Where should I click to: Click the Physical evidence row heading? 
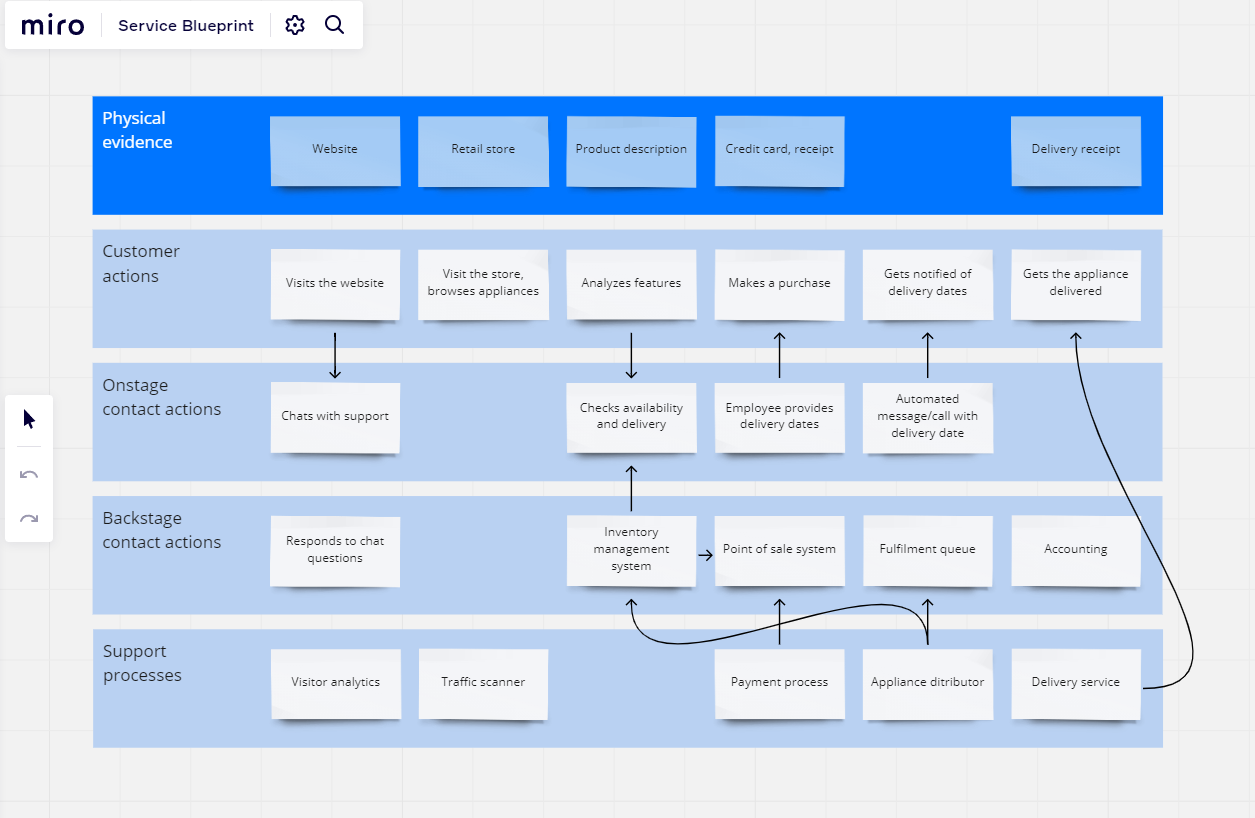tap(137, 131)
